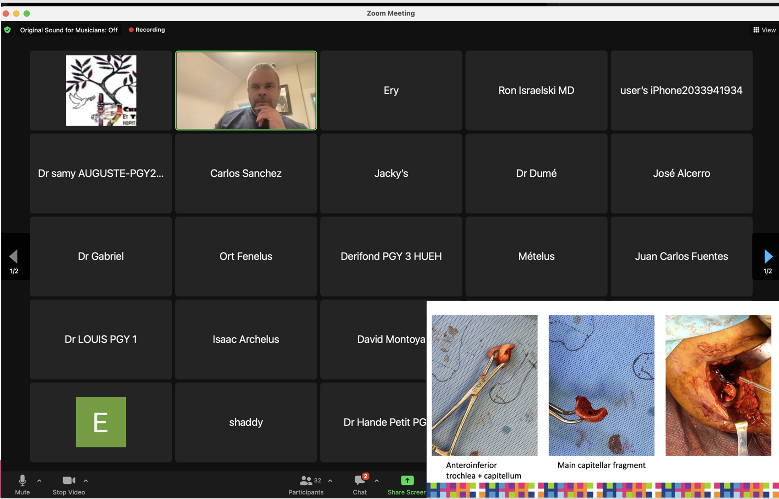Image resolution: width=779 pixels, height=499 pixels.
Task: Select the Ort Fenelus tile
Action: pos(246,256)
